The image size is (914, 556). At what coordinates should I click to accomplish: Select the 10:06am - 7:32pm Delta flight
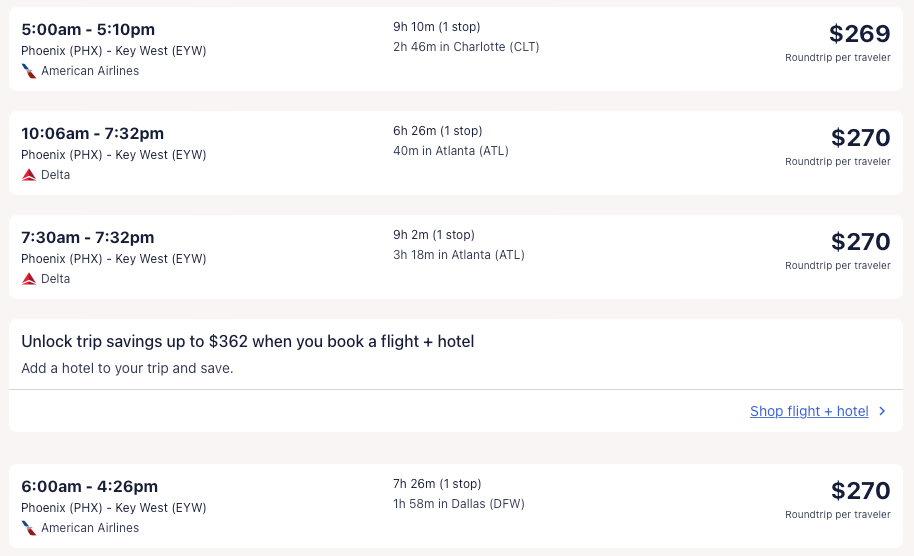pos(92,134)
